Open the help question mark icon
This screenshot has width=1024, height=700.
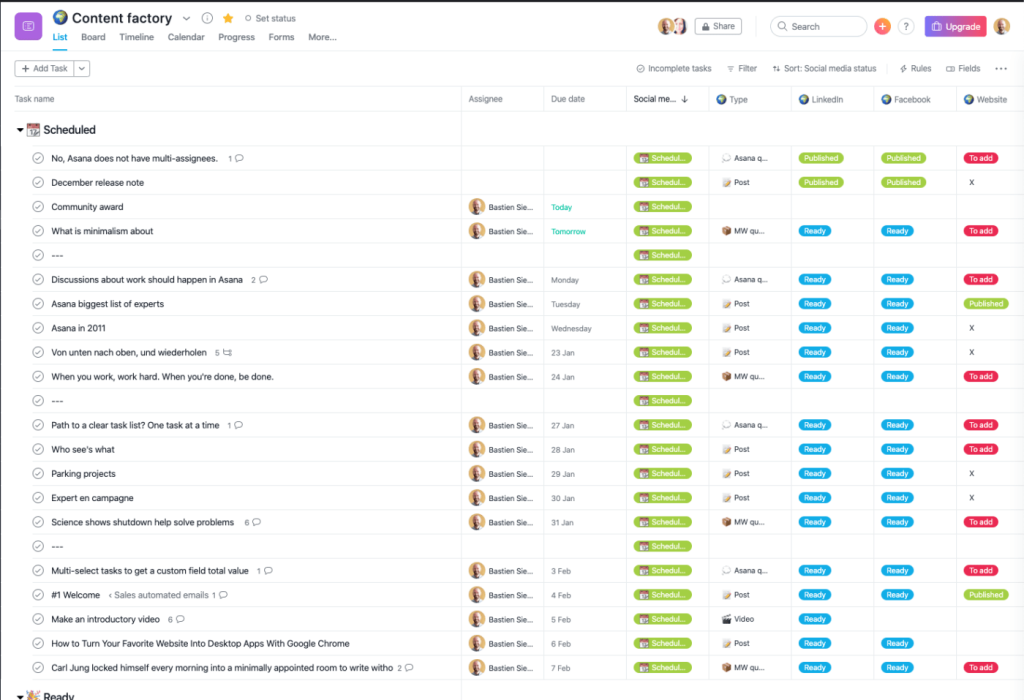906,27
